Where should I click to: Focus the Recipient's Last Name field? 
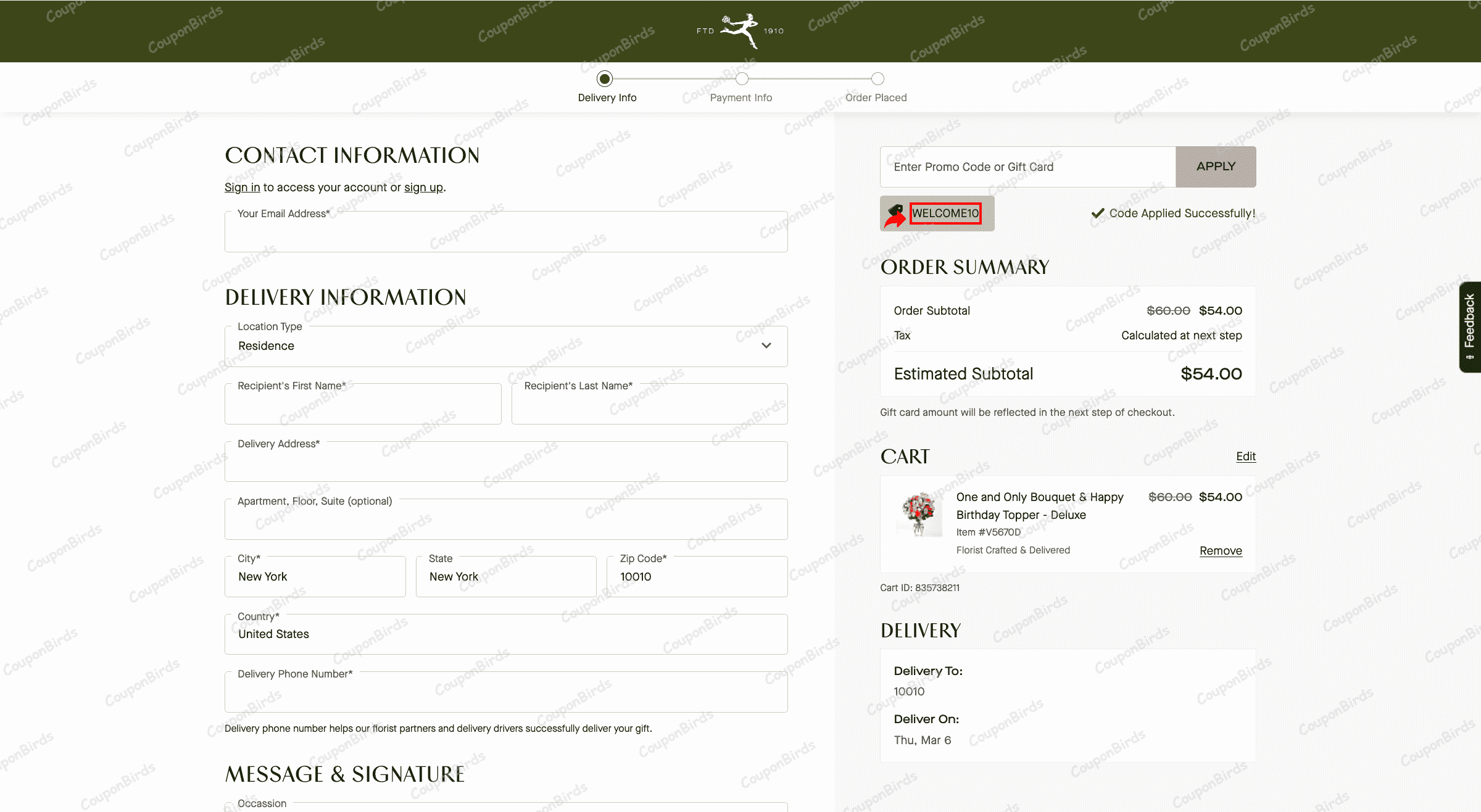coord(649,404)
